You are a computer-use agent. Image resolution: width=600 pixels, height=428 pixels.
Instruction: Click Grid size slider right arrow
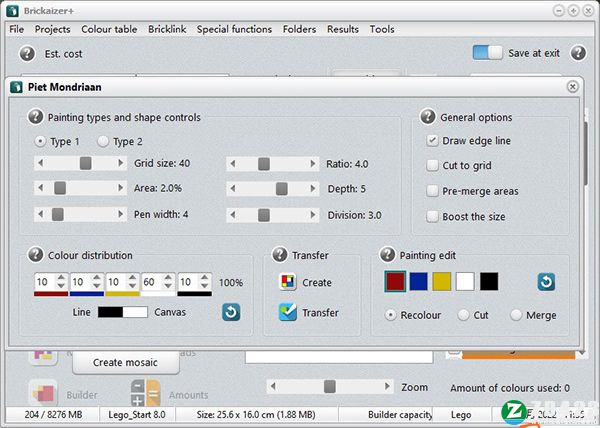pyautogui.click(x=121, y=163)
